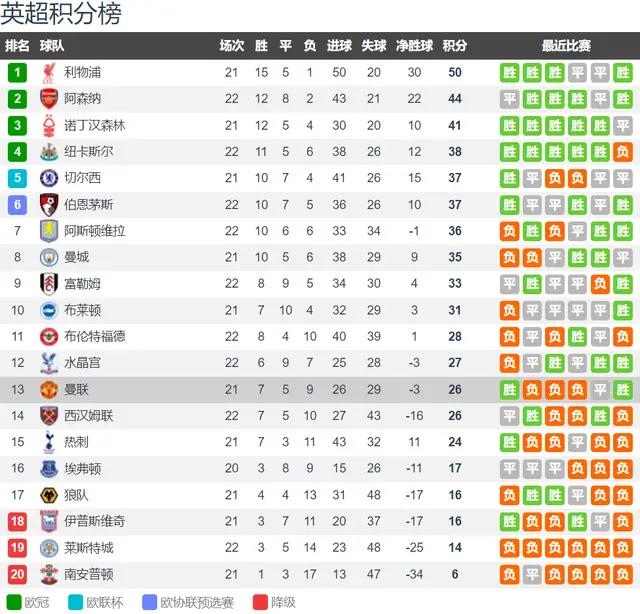Image resolution: width=640 pixels, height=614 pixels.
Task: Click the Chelsea club badge
Action: point(49,178)
